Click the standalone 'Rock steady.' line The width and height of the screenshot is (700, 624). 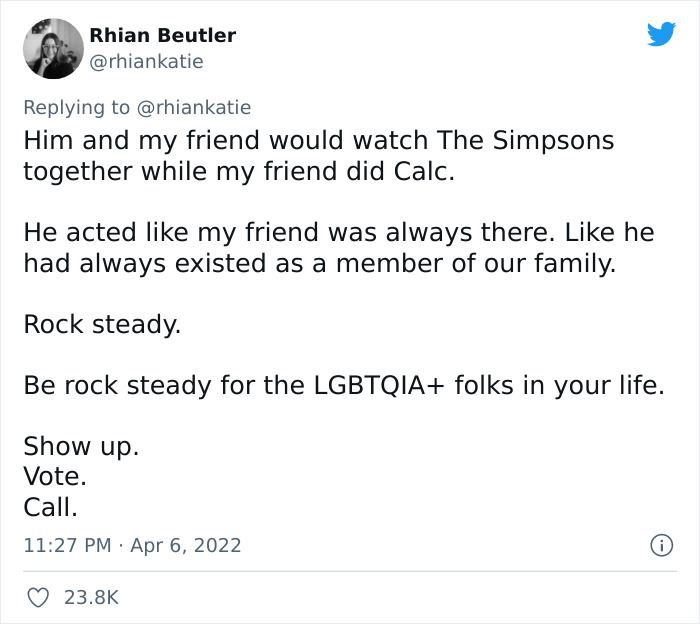point(102,325)
